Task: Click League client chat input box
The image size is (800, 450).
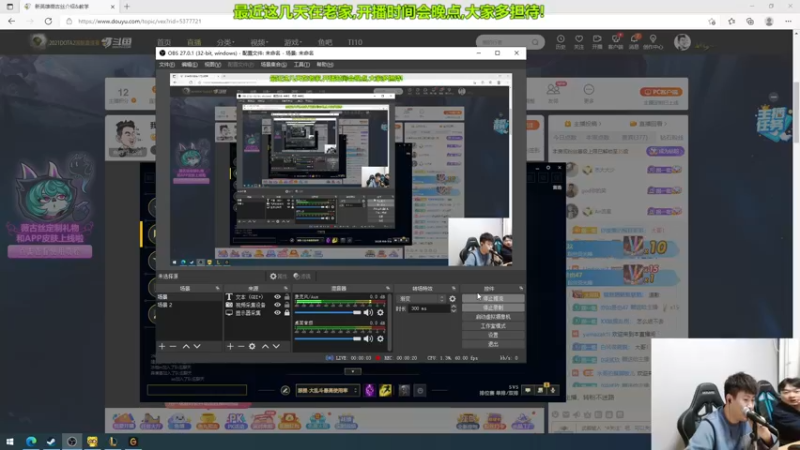Action: pos(197,390)
